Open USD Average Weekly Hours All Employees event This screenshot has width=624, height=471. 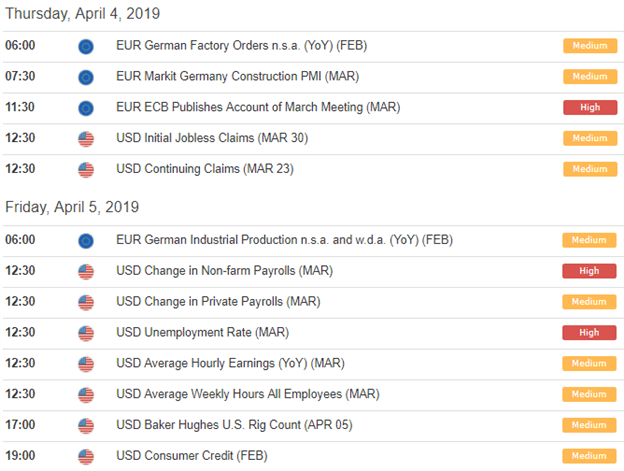(248, 394)
